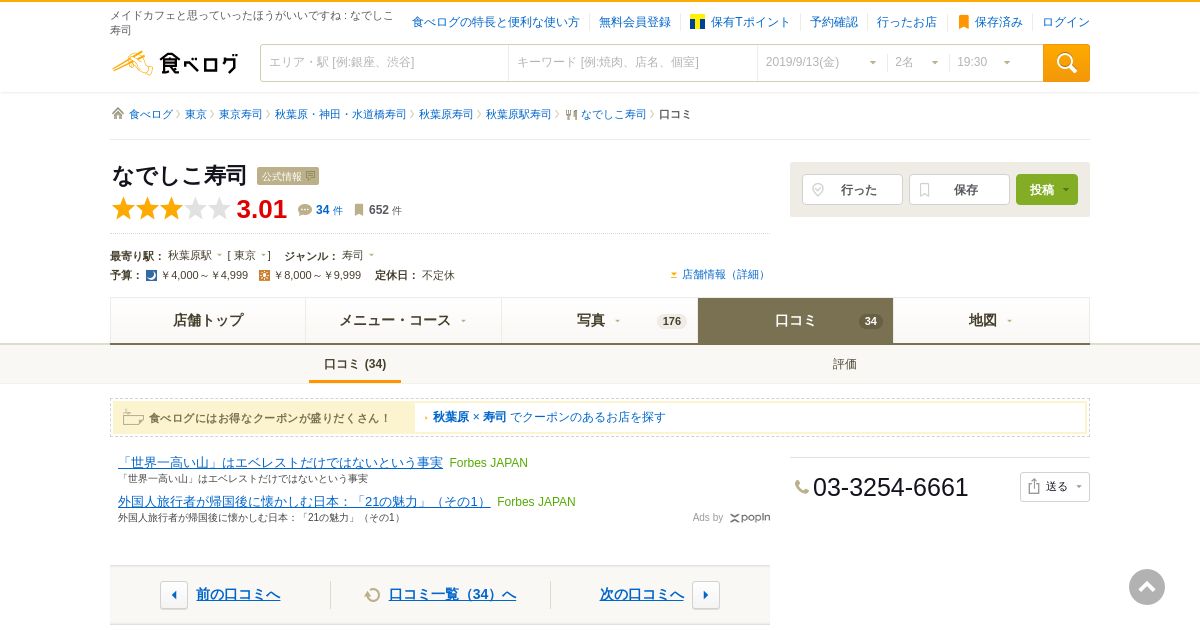This screenshot has height=630, width=1200.
Task: Click the area/station search field
Action: [384, 63]
